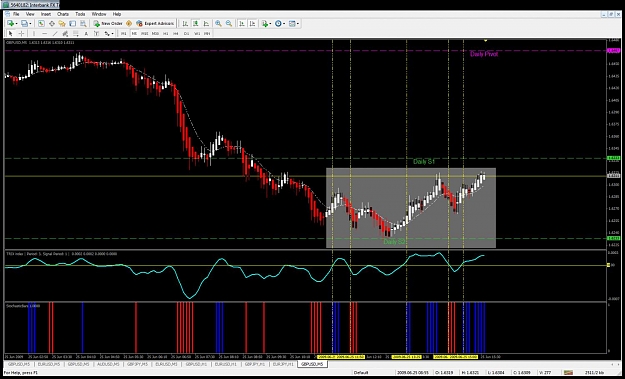Switch to the EURUSD,H1 chart tab
Image resolution: width=625 pixels, height=379 pixels.
[x=225, y=364]
